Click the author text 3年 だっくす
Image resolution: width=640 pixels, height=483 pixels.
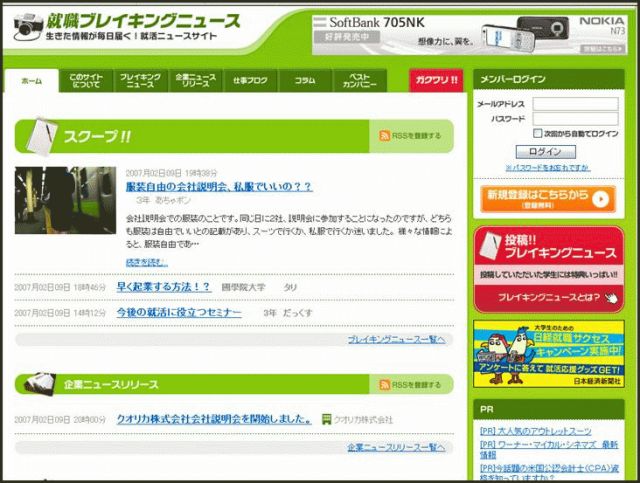click(x=288, y=313)
